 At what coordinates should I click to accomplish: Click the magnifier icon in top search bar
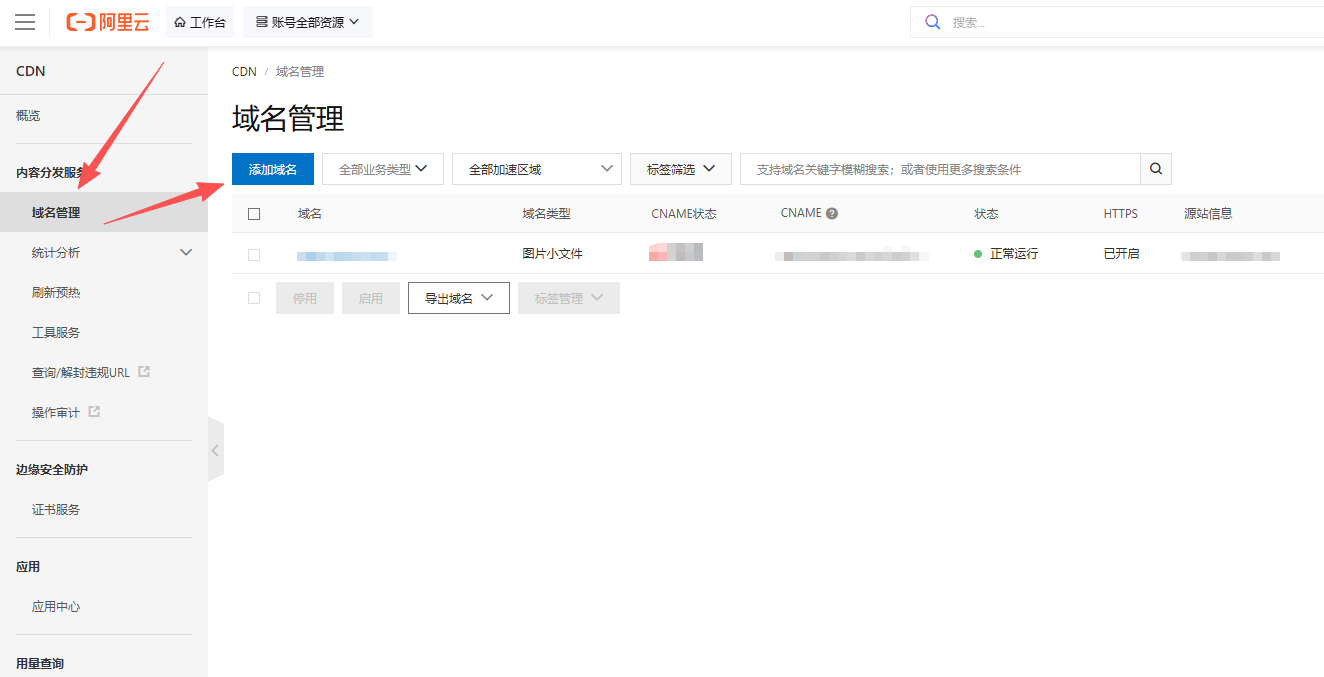(x=933, y=22)
